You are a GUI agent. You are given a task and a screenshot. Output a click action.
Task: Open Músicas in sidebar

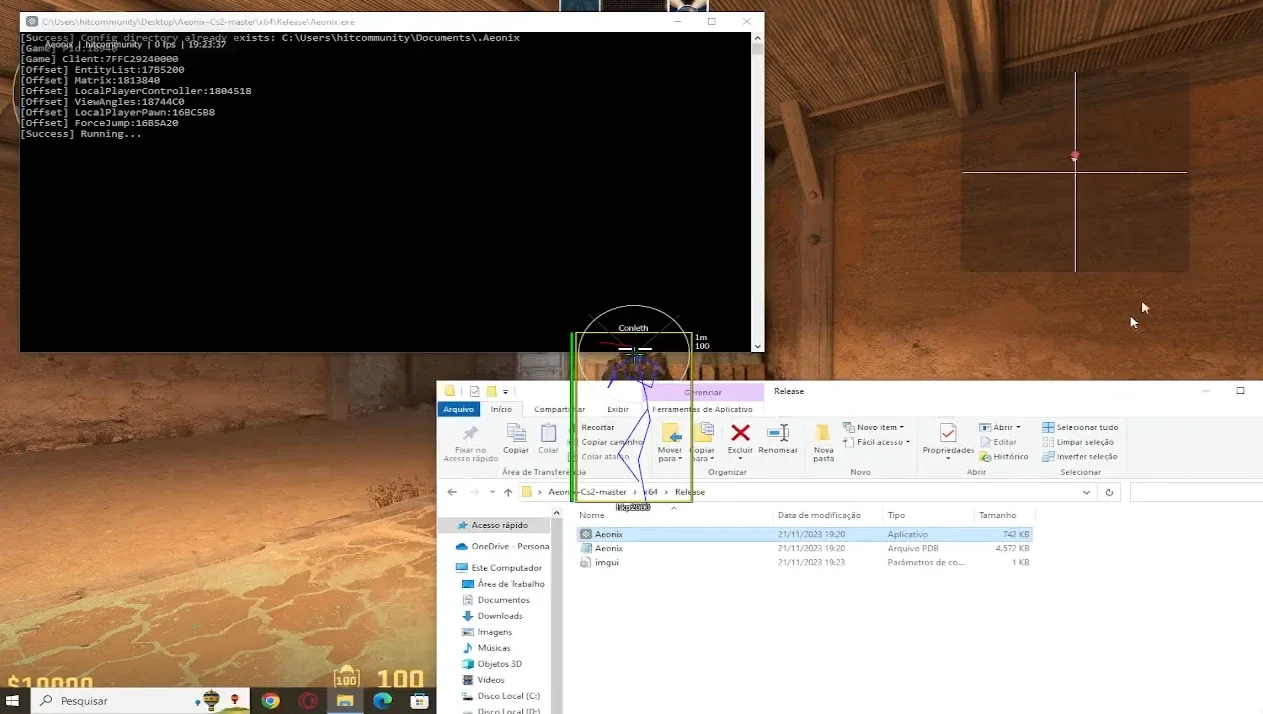[486, 648]
